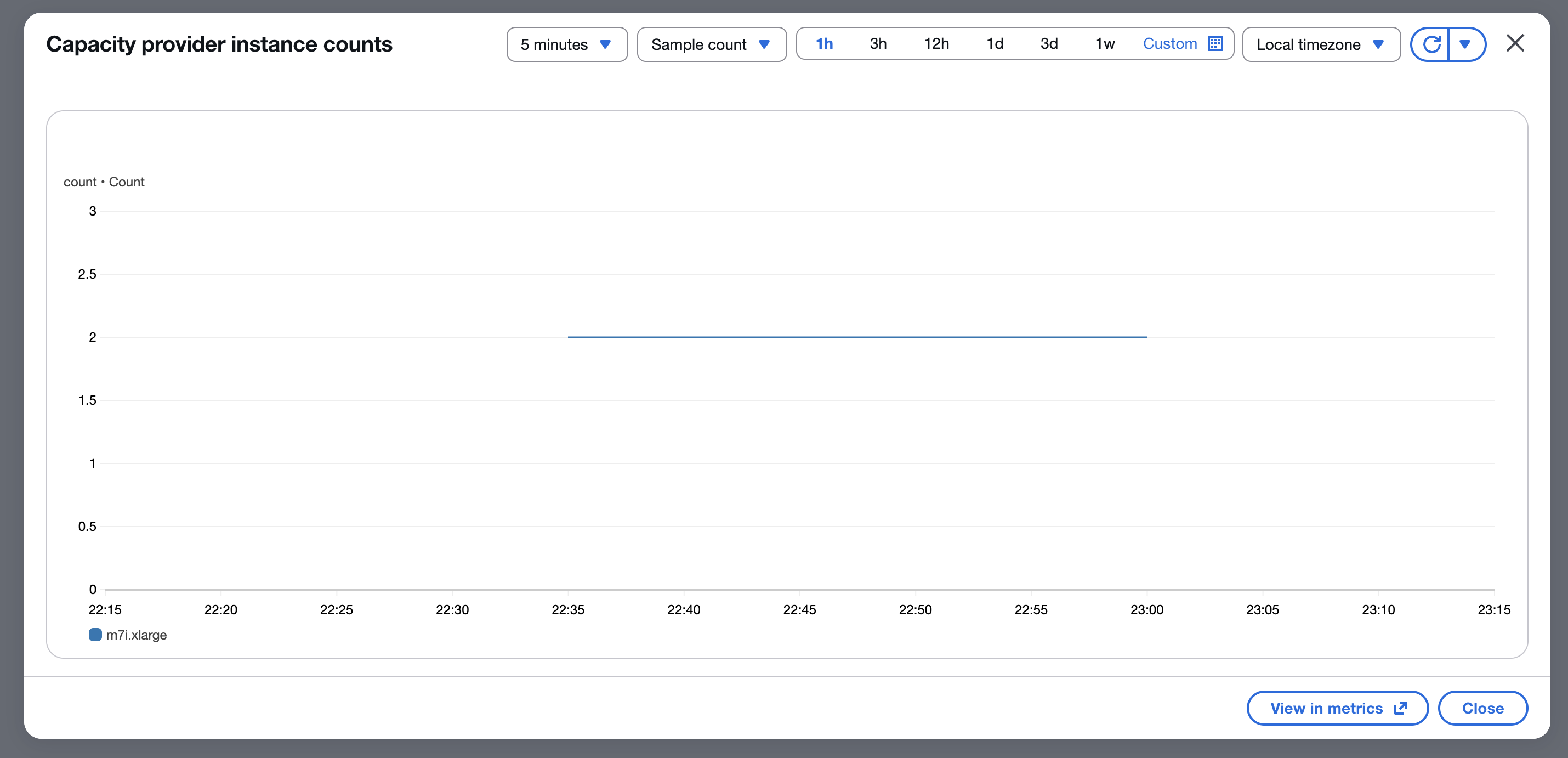This screenshot has width=1568, height=758.
Task: Pick the 3d time range
Action: (x=1049, y=44)
